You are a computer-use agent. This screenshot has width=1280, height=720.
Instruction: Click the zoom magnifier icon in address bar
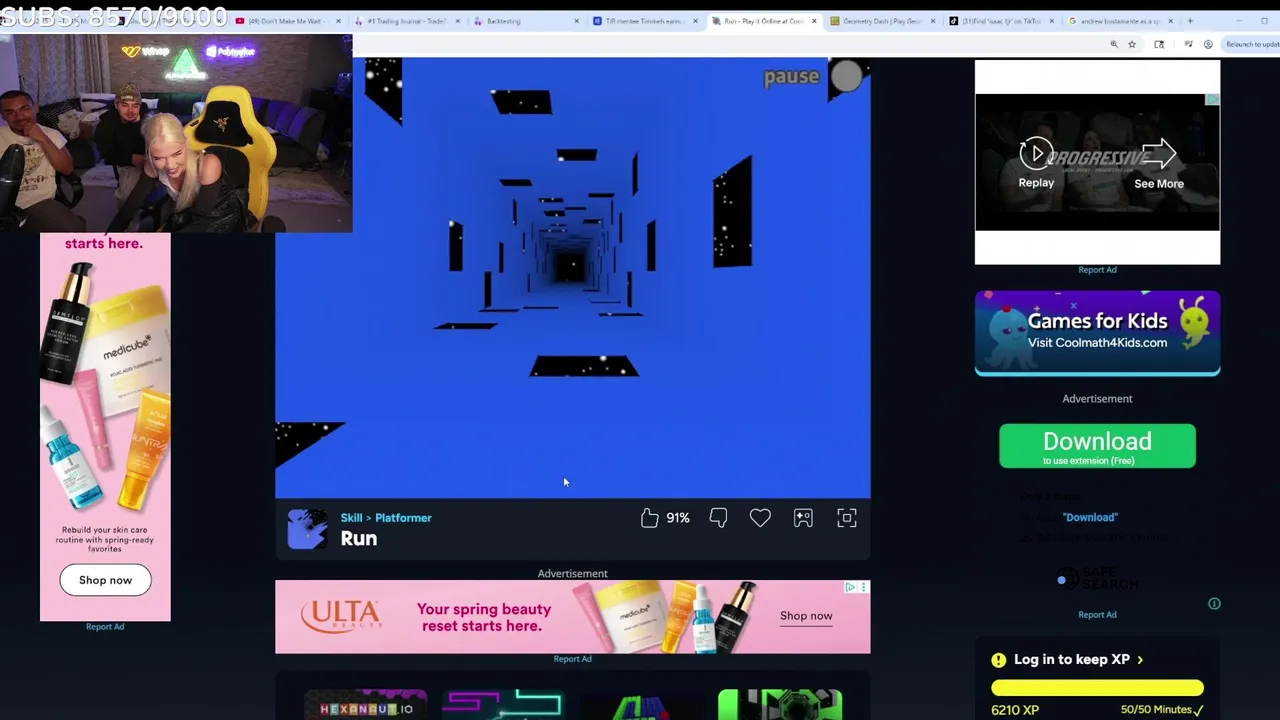click(x=1114, y=44)
